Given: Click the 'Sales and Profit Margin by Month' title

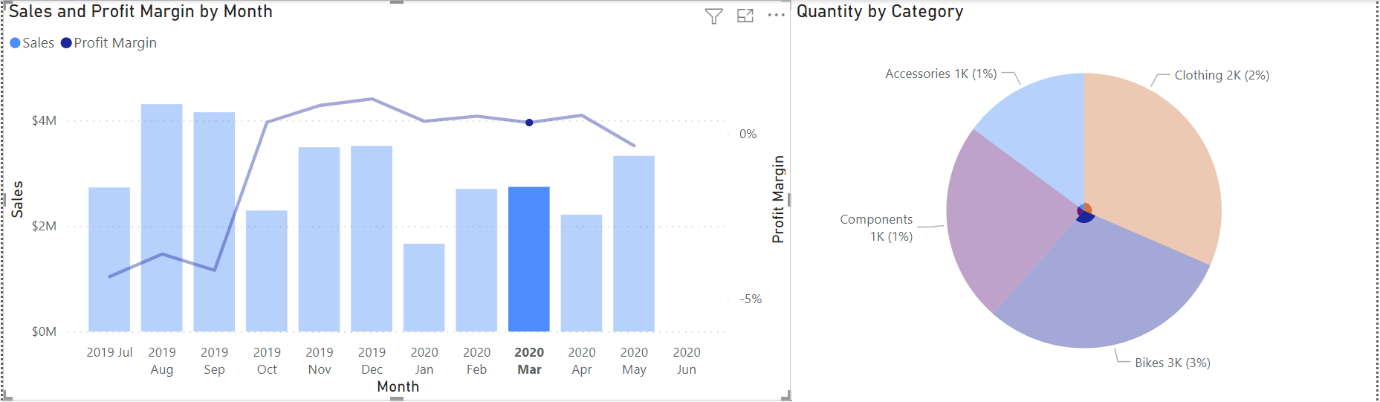Looking at the screenshot, I should [141, 12].
